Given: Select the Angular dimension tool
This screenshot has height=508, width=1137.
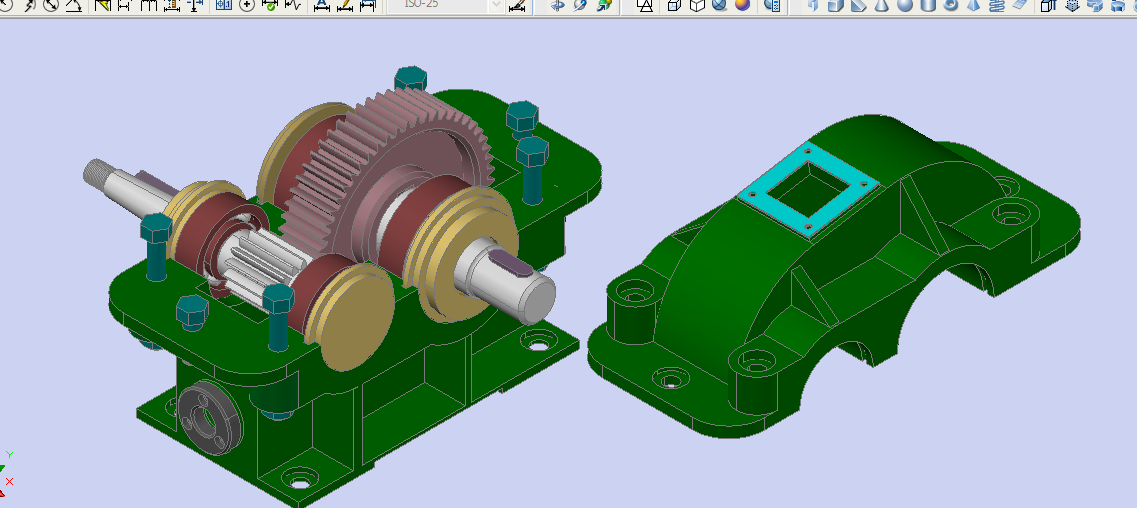Looking at the screenshot, I should point(73,4).
